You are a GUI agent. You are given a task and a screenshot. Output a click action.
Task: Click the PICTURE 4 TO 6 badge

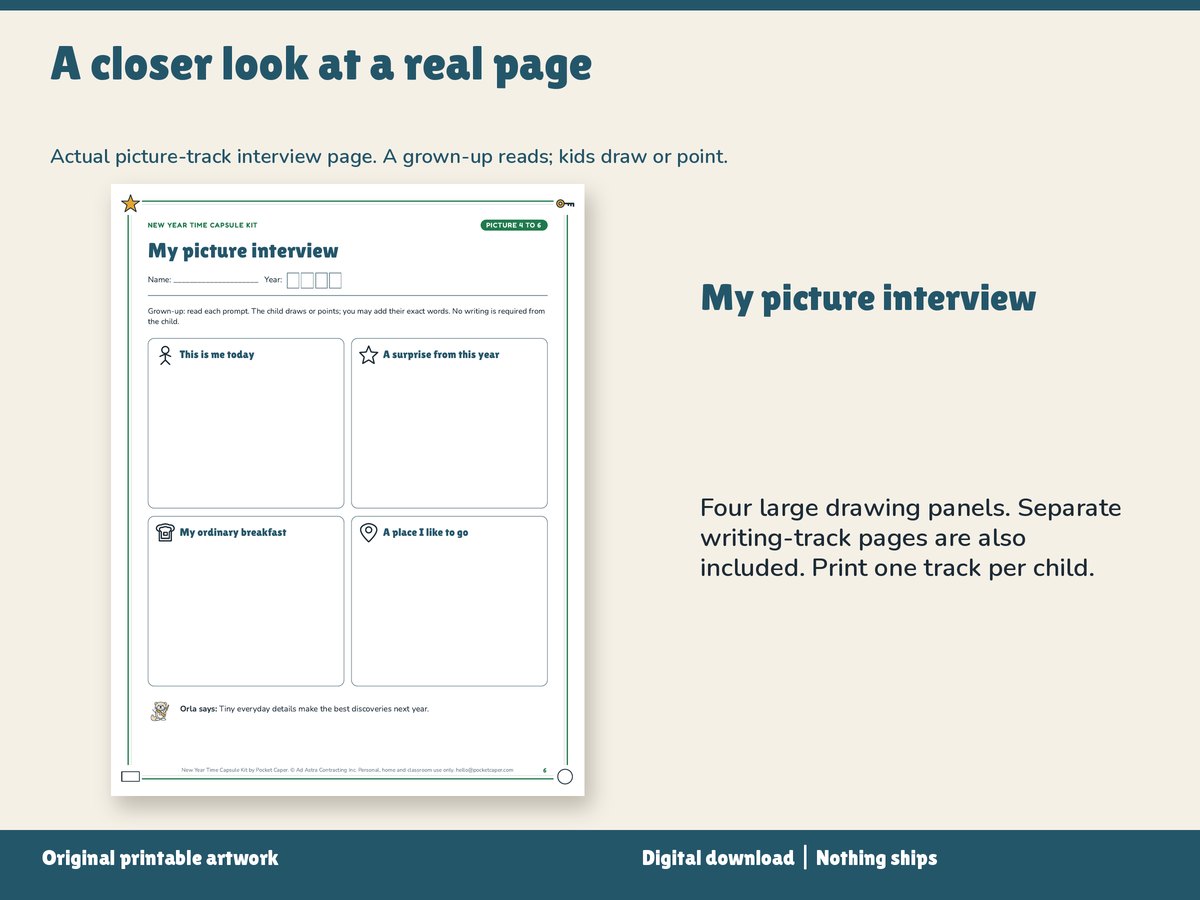514,225
